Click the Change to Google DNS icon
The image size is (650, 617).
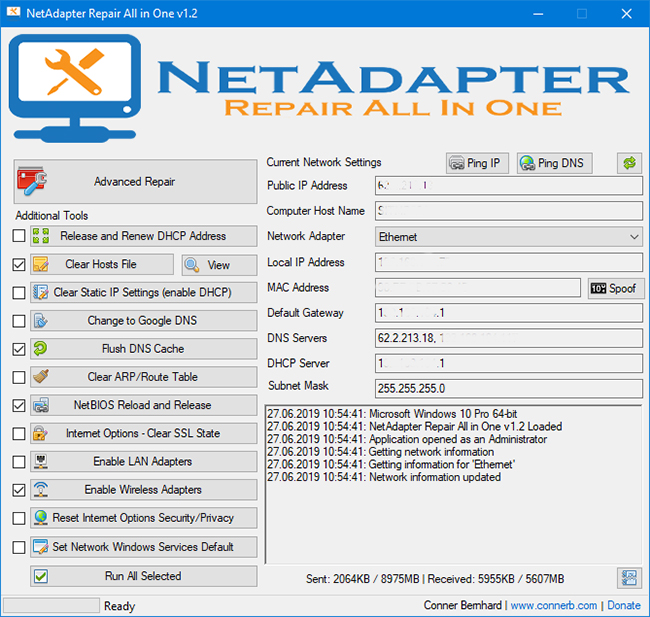point(41,320)
